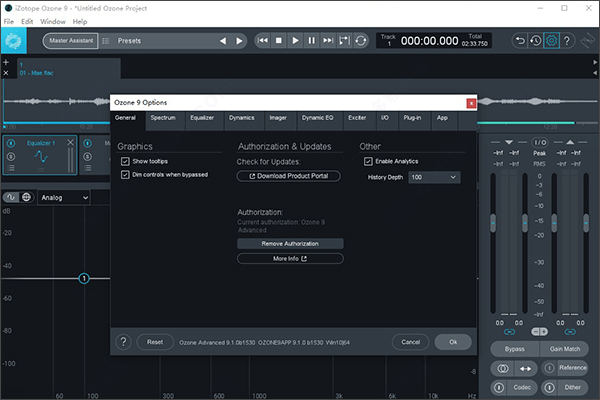Click EQ node 1 on the curve
This screenshot has width=600, height=400.
(x=84, y=278)
